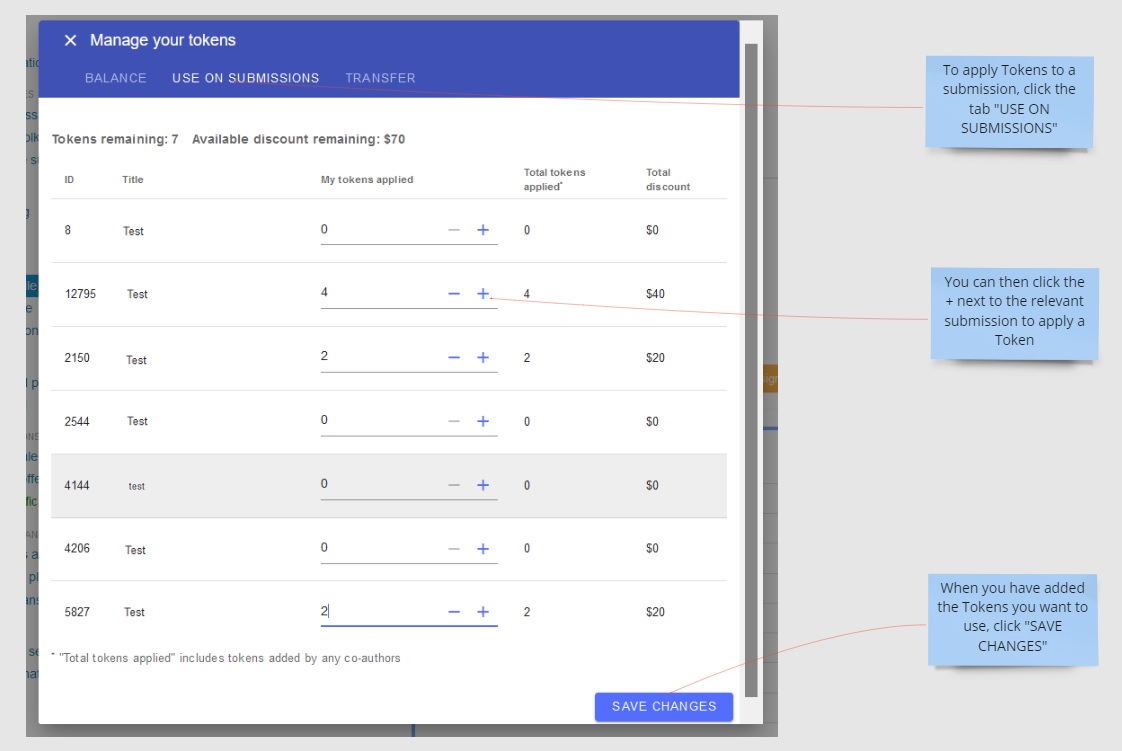Apply a token to submission 4206
Image resolution: width=1122 pixels, height=751 pixels.
click(483, 549)
